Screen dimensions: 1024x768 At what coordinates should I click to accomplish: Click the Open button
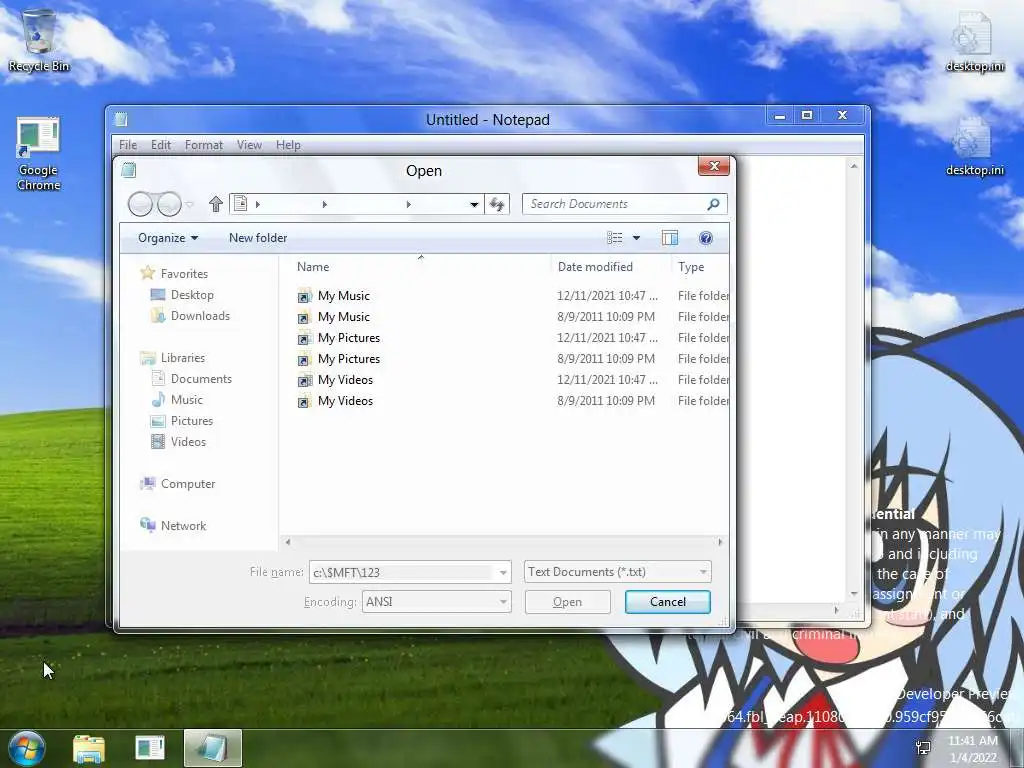[568, 601]
